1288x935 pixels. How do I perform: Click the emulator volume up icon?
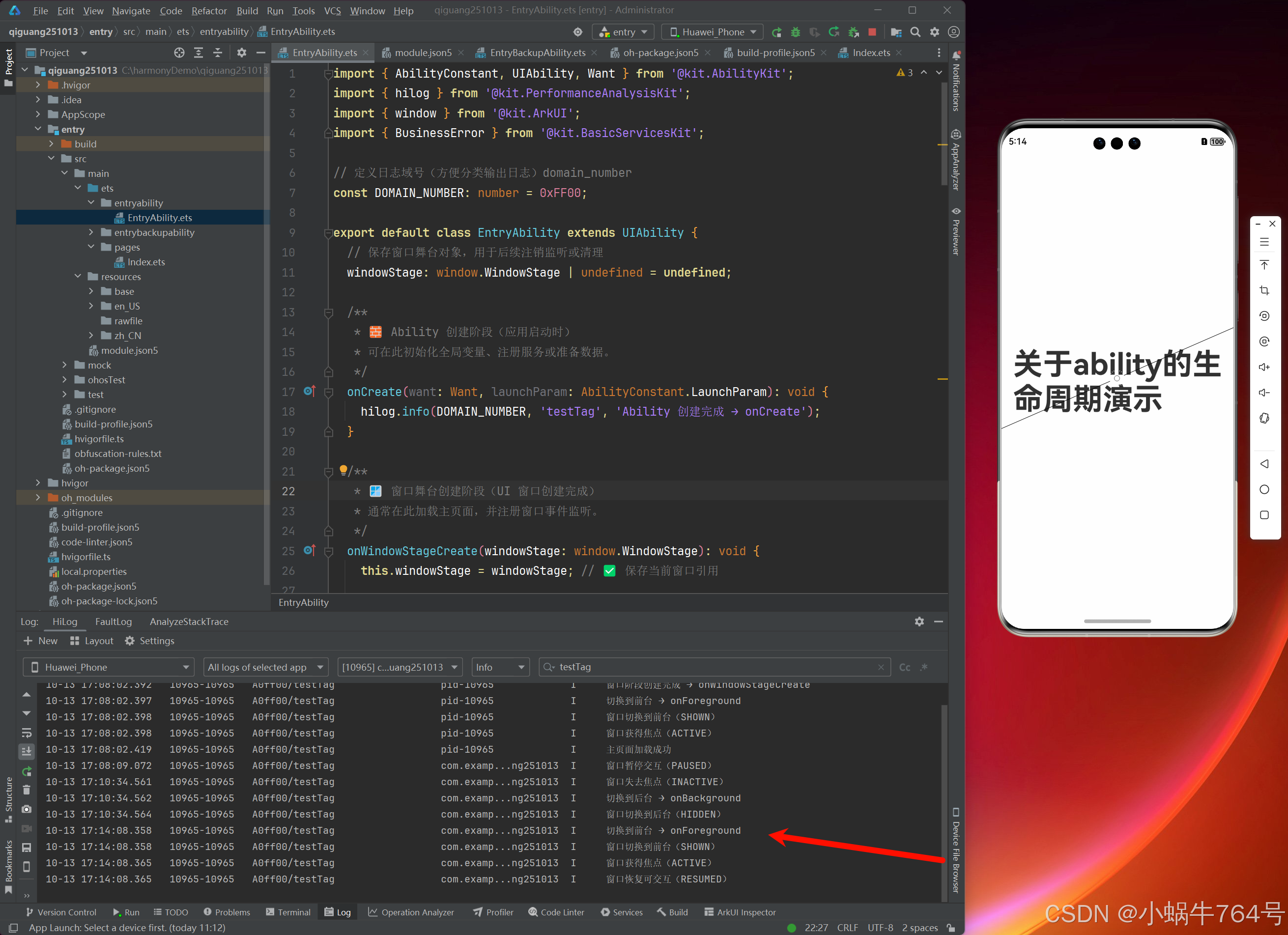1264,367
